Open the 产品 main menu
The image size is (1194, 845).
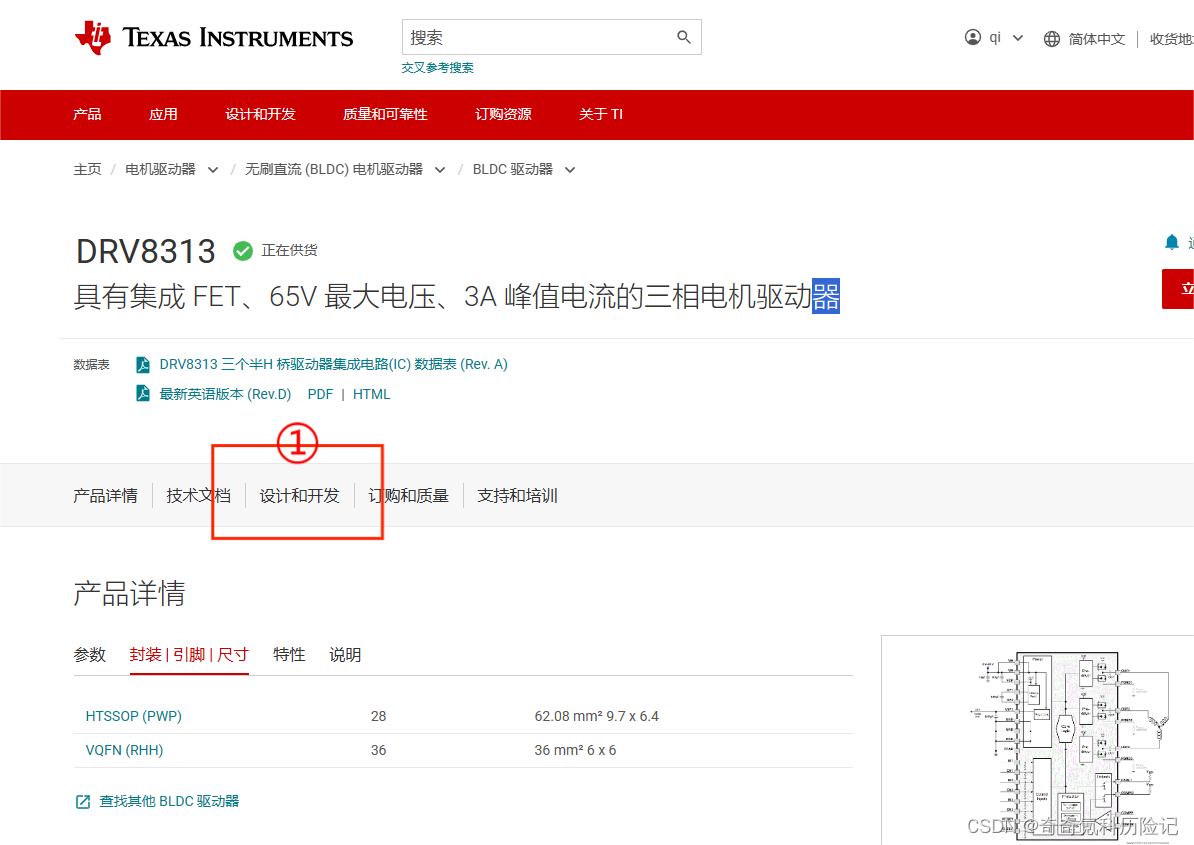(87, 114)
